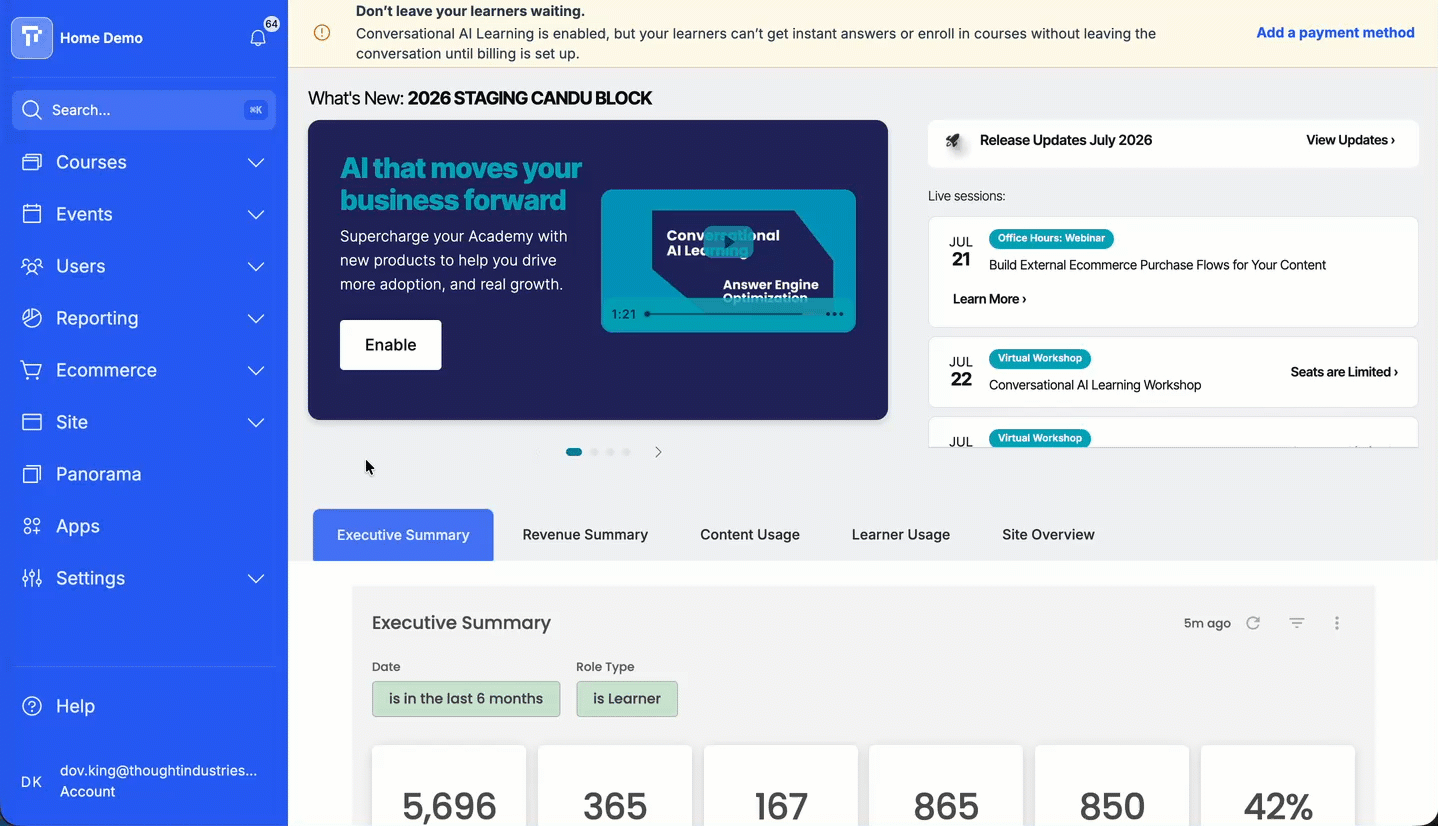Go to the next carousel slide arrow
Screen dimensions: 1438x826
[x=658, y=452]
